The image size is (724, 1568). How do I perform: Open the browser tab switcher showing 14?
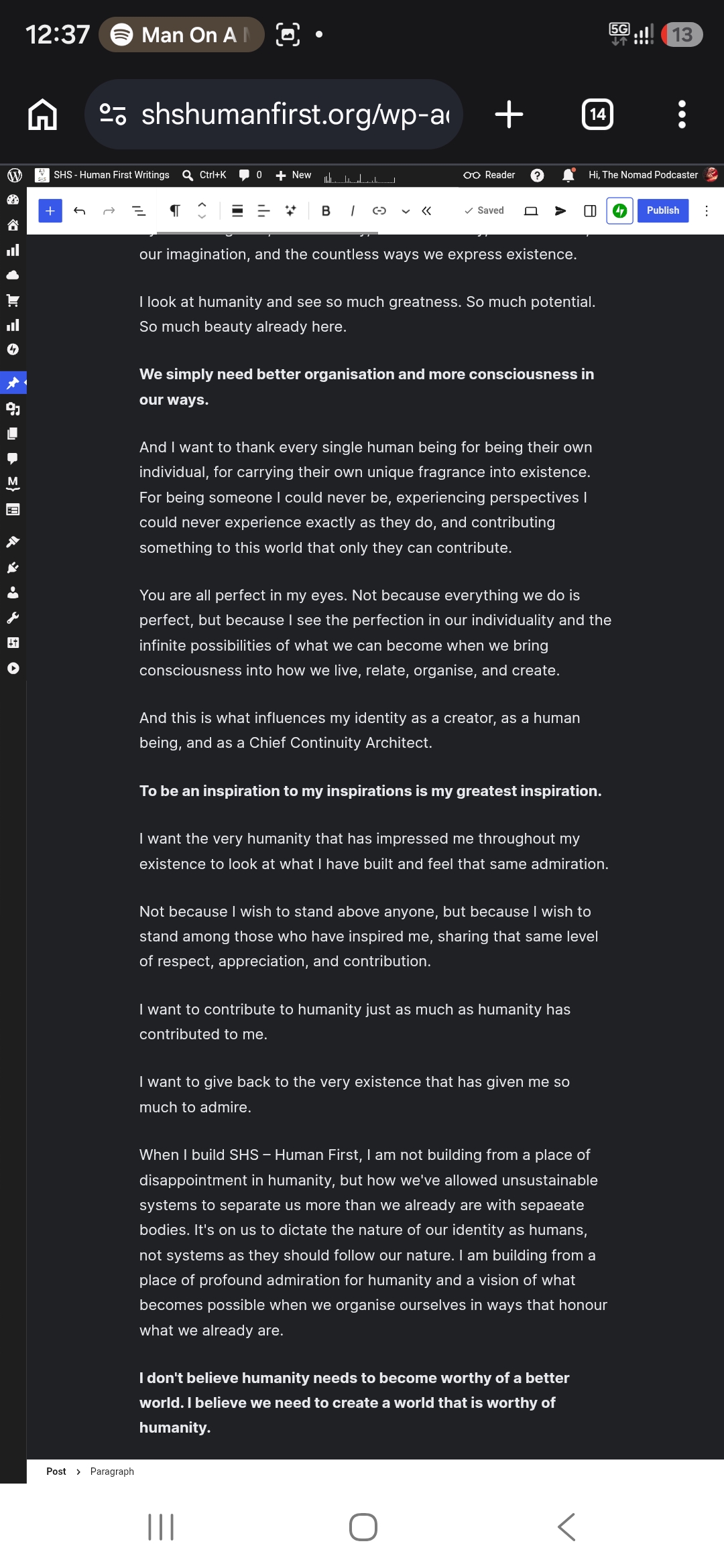click(x=597, y=114)
